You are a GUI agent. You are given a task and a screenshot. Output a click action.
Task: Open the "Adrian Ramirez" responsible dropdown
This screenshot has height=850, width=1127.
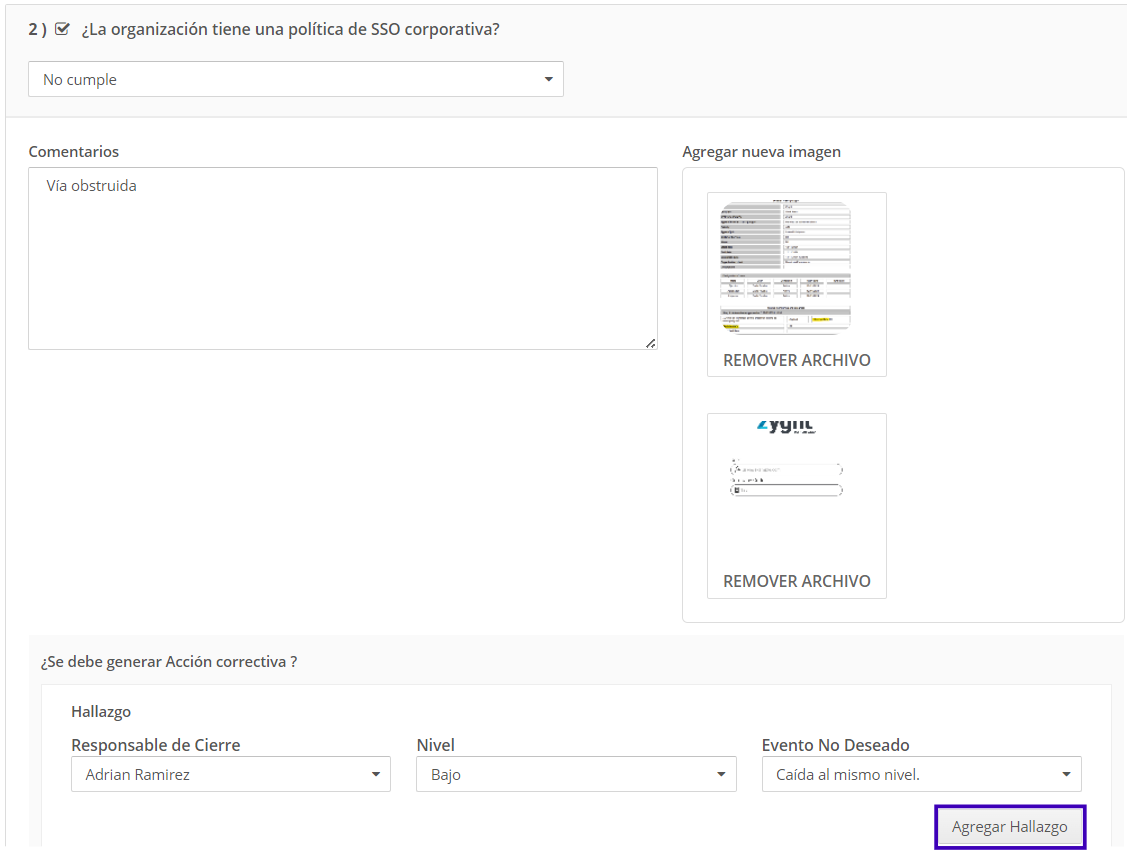coord(230,773)
